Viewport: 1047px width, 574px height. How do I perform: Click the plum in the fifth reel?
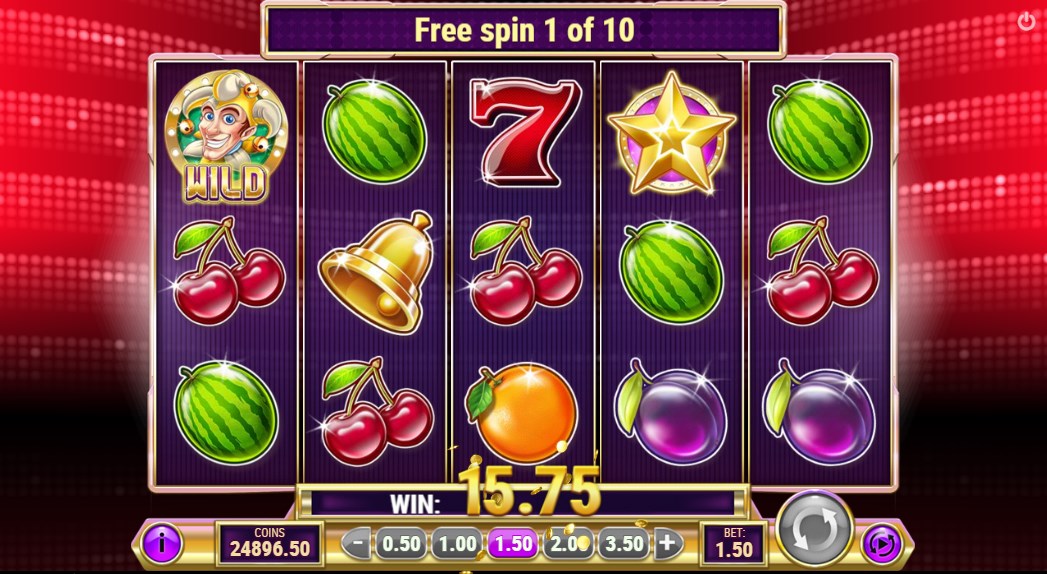pyautogui.click(x=819, y=411)
